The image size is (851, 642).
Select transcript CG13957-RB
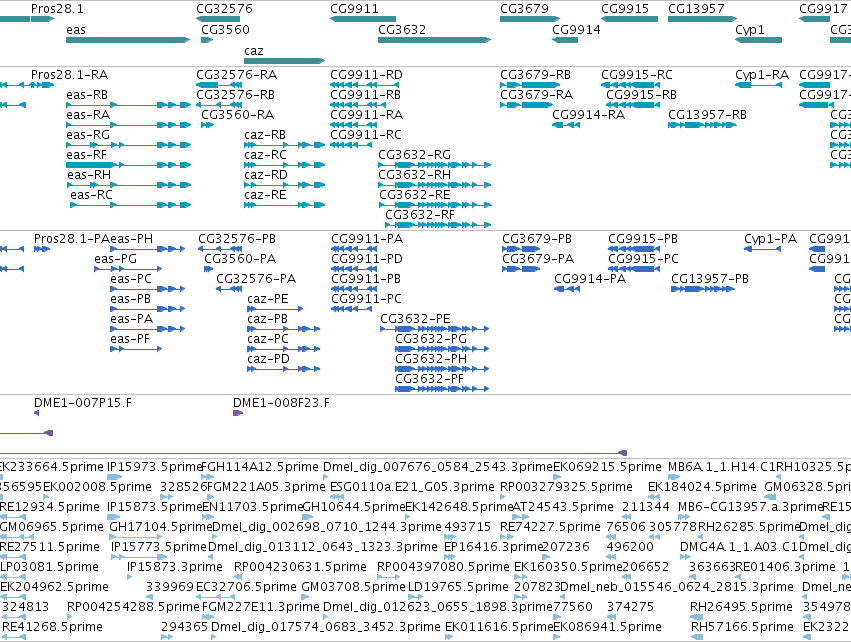coord(707,115)
